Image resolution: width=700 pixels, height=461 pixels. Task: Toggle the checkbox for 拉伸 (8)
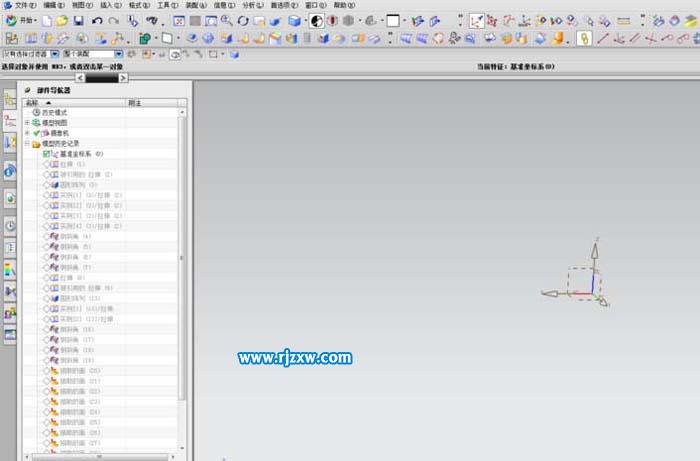click(x=46, y=278)
